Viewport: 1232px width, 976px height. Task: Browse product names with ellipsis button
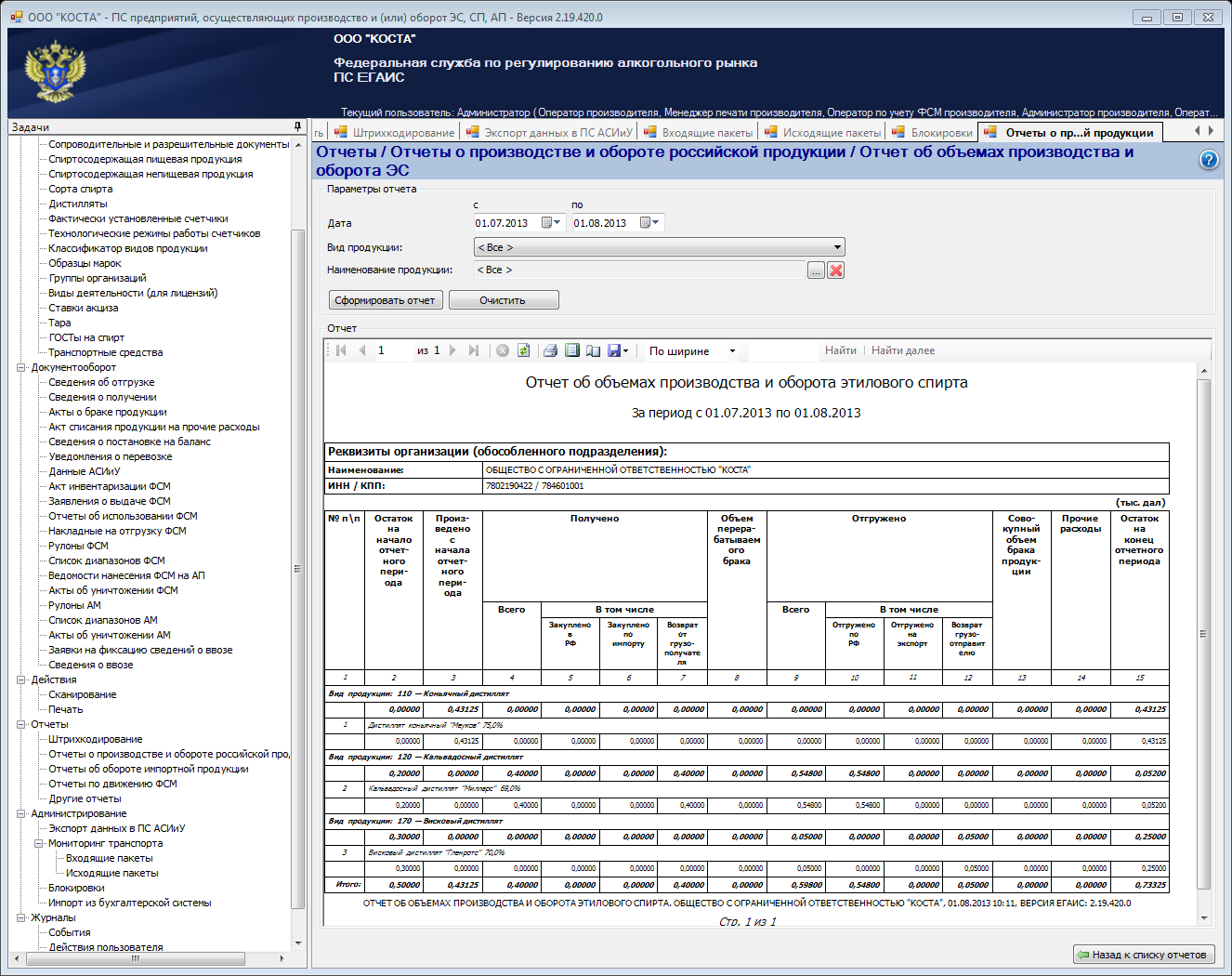[x=816, y=270]
